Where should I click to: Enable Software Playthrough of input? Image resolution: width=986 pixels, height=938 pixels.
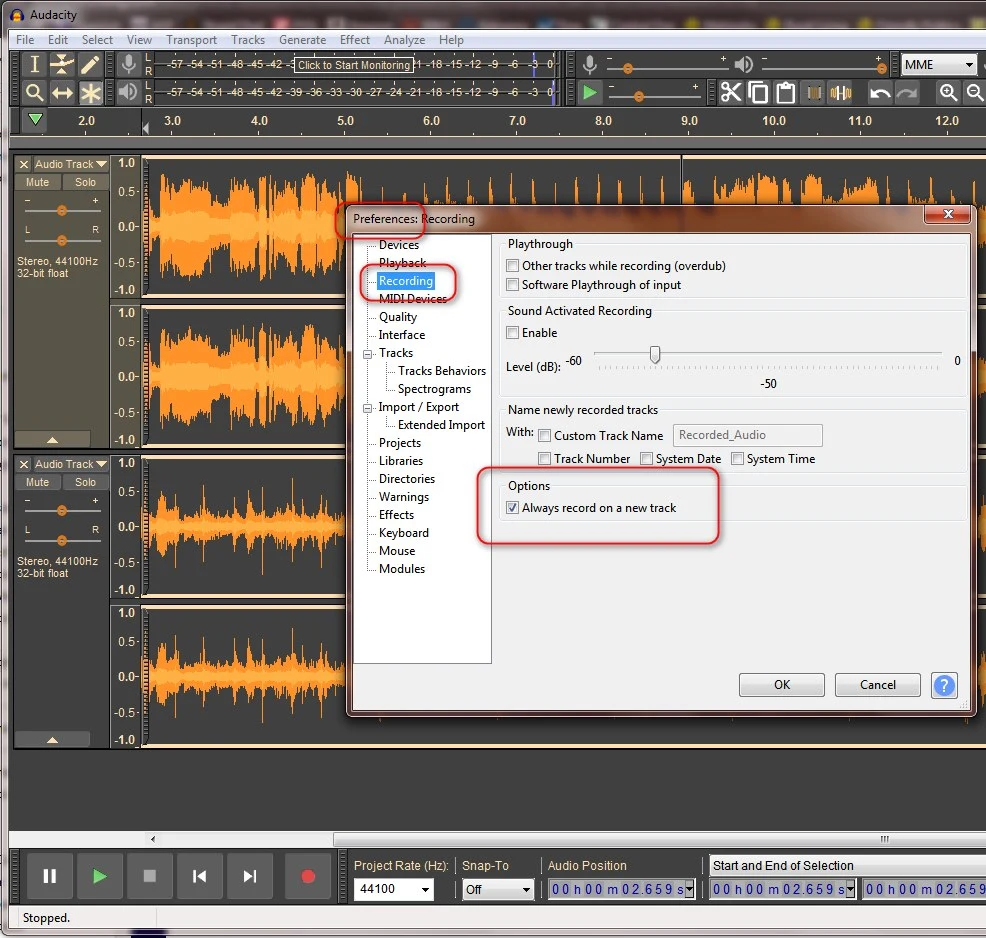pyautogui.click(x=513, y=285)
